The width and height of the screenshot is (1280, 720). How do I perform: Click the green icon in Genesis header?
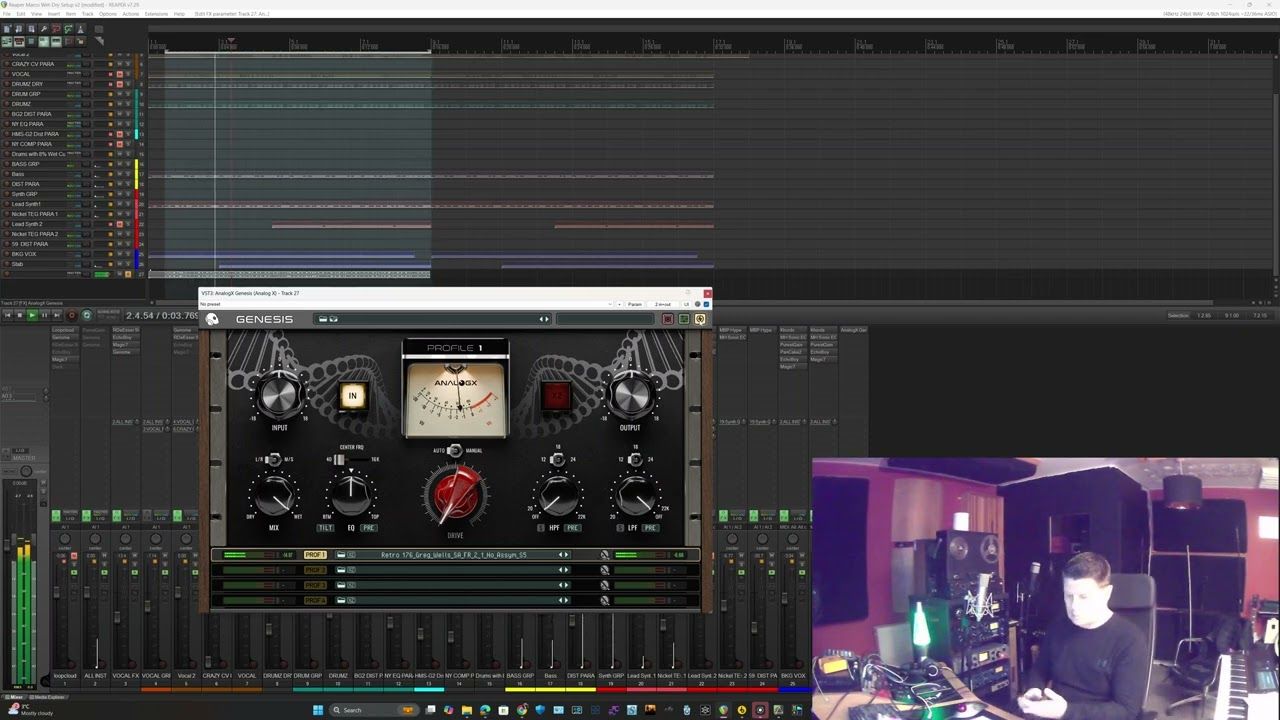pyautogui.click(x=683, y=319)
